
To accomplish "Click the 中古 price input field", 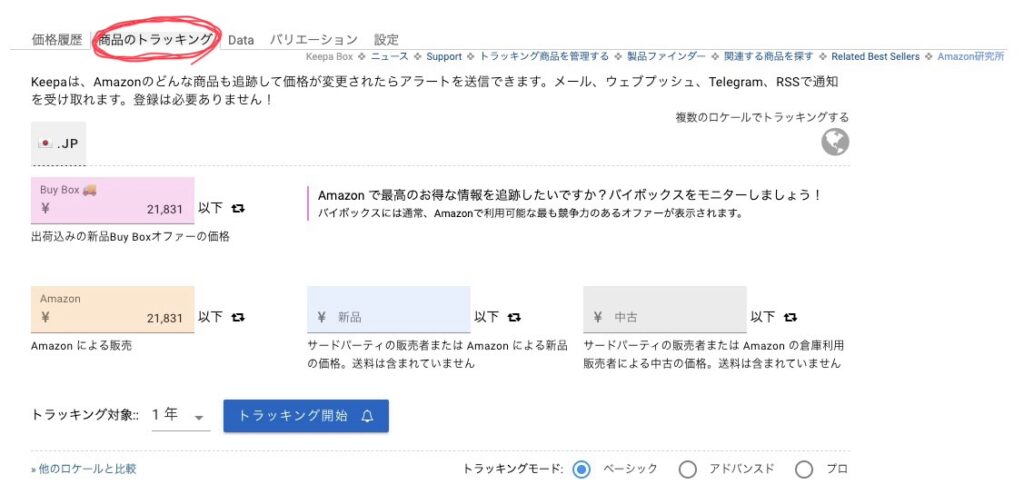I will [665, 317].
